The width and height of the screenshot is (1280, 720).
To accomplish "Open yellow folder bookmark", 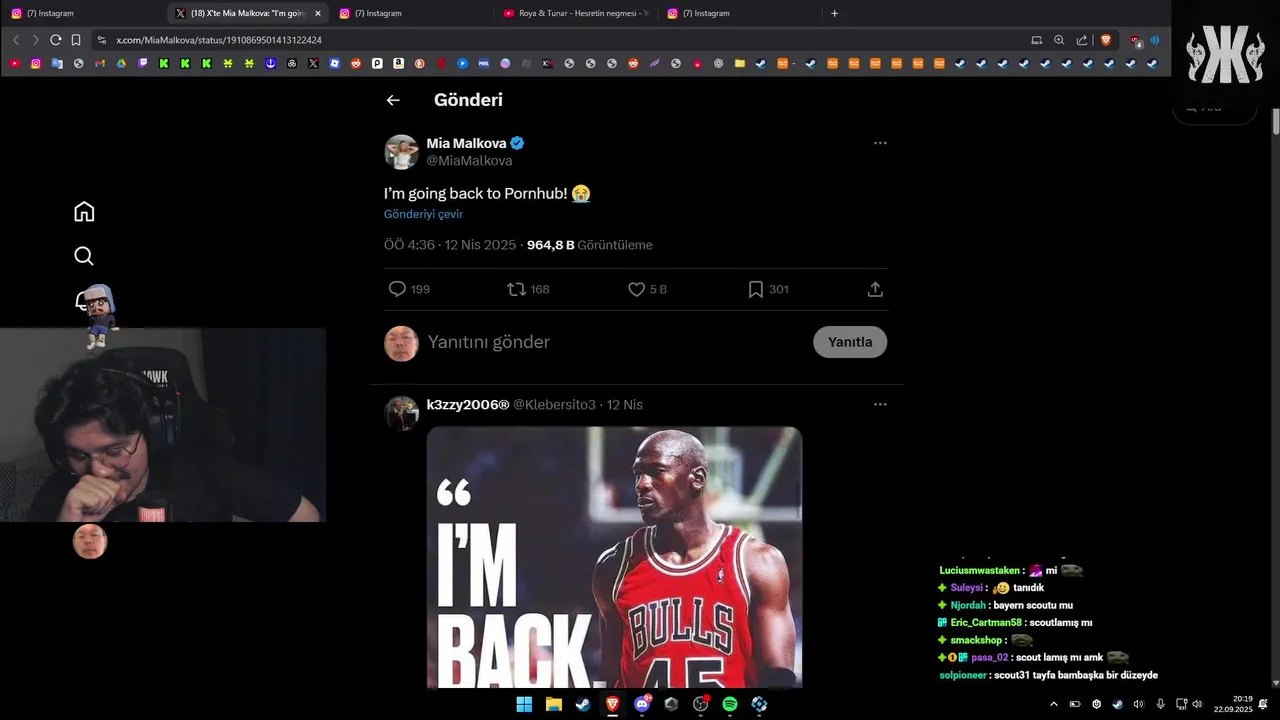I will point(740,63).
